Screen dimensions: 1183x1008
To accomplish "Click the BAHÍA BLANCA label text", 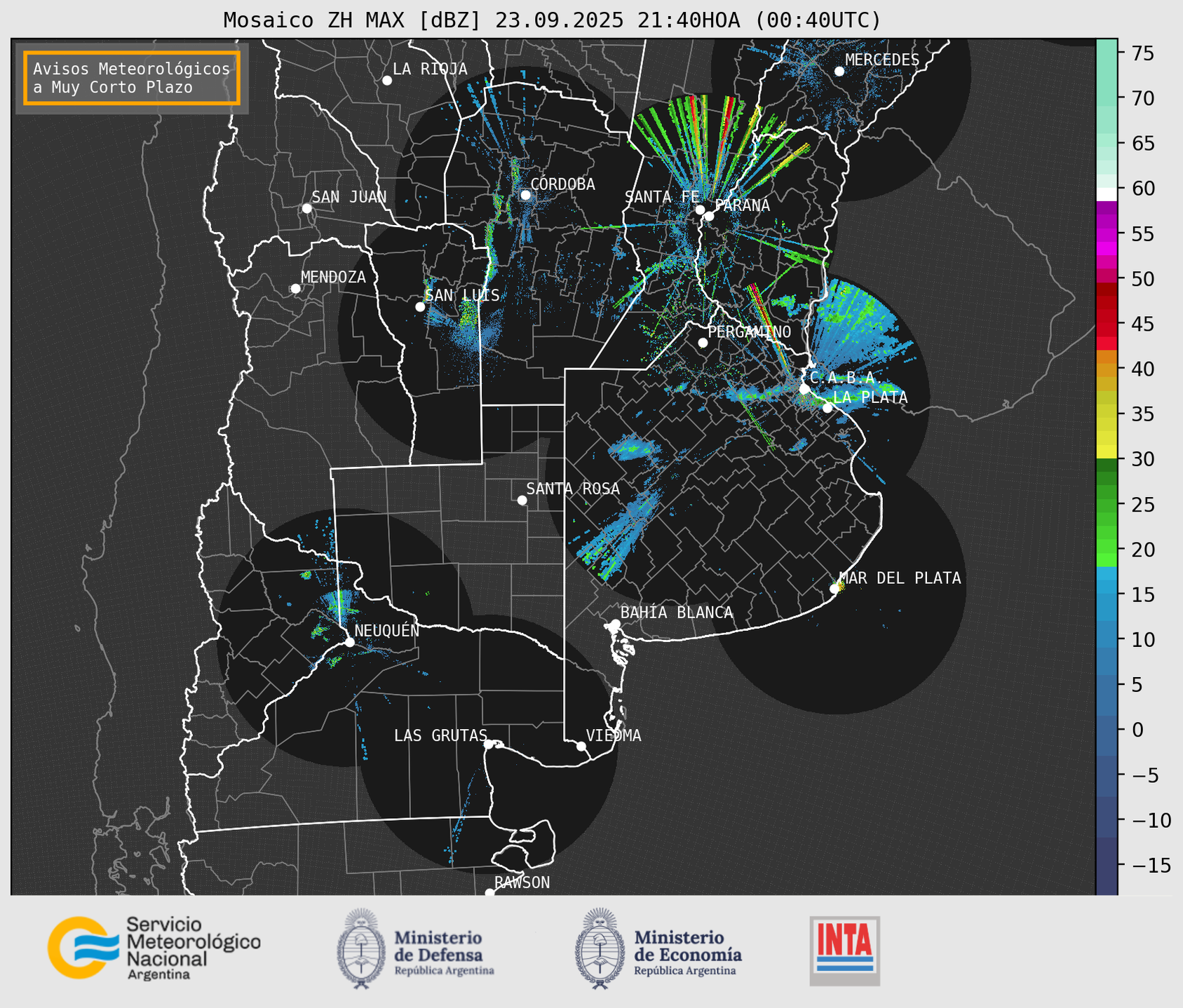I will (x=677, y=613).
